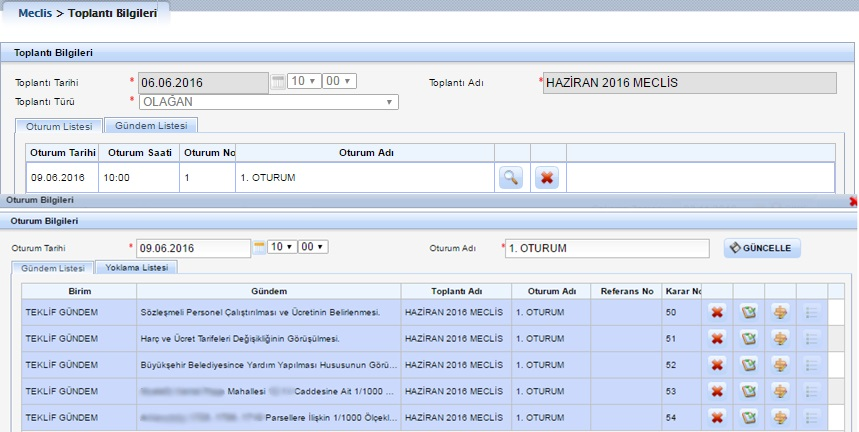Select row 'Büyükşehir Belediyesince Yardım Yapılması'
This screenshot has width=859, height=432.
coord(425,365)
